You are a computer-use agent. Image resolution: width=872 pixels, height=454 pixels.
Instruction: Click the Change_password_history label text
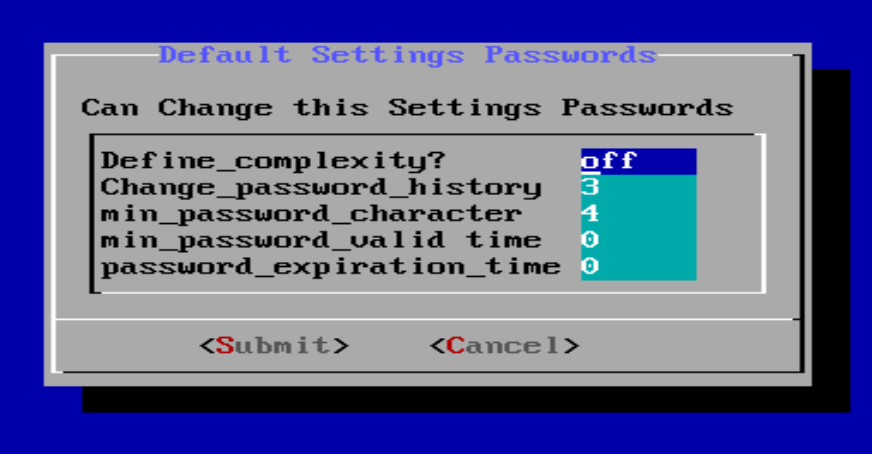(x=321, y=187)
